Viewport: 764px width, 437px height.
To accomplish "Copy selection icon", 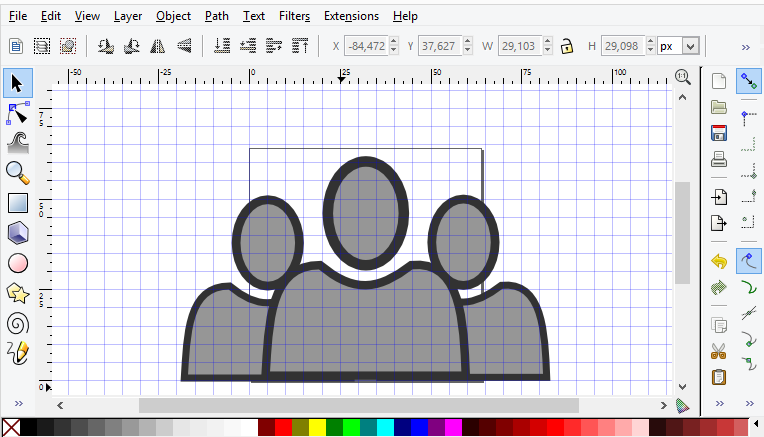I will tap(719, 325).
